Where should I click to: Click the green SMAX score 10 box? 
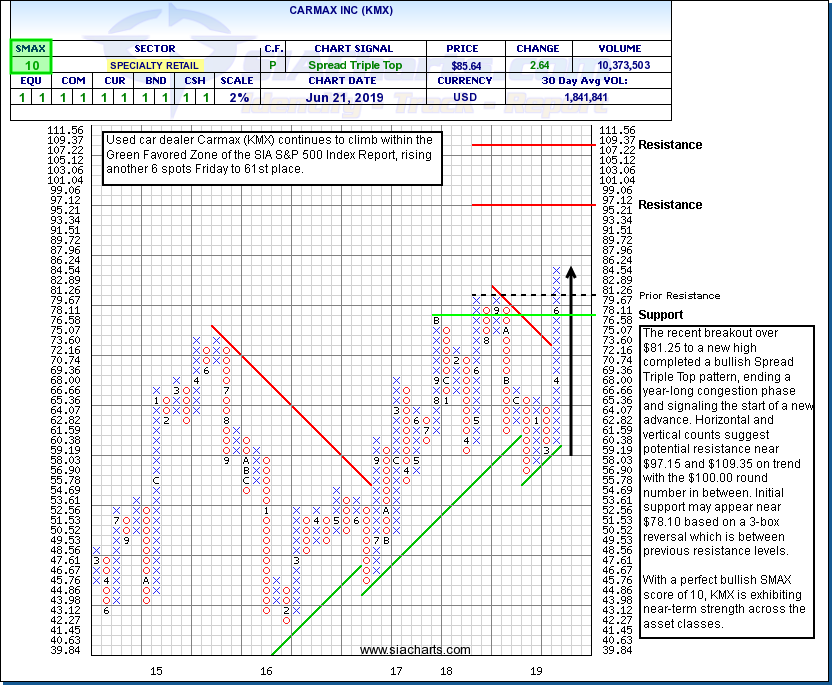coord(29,65)
